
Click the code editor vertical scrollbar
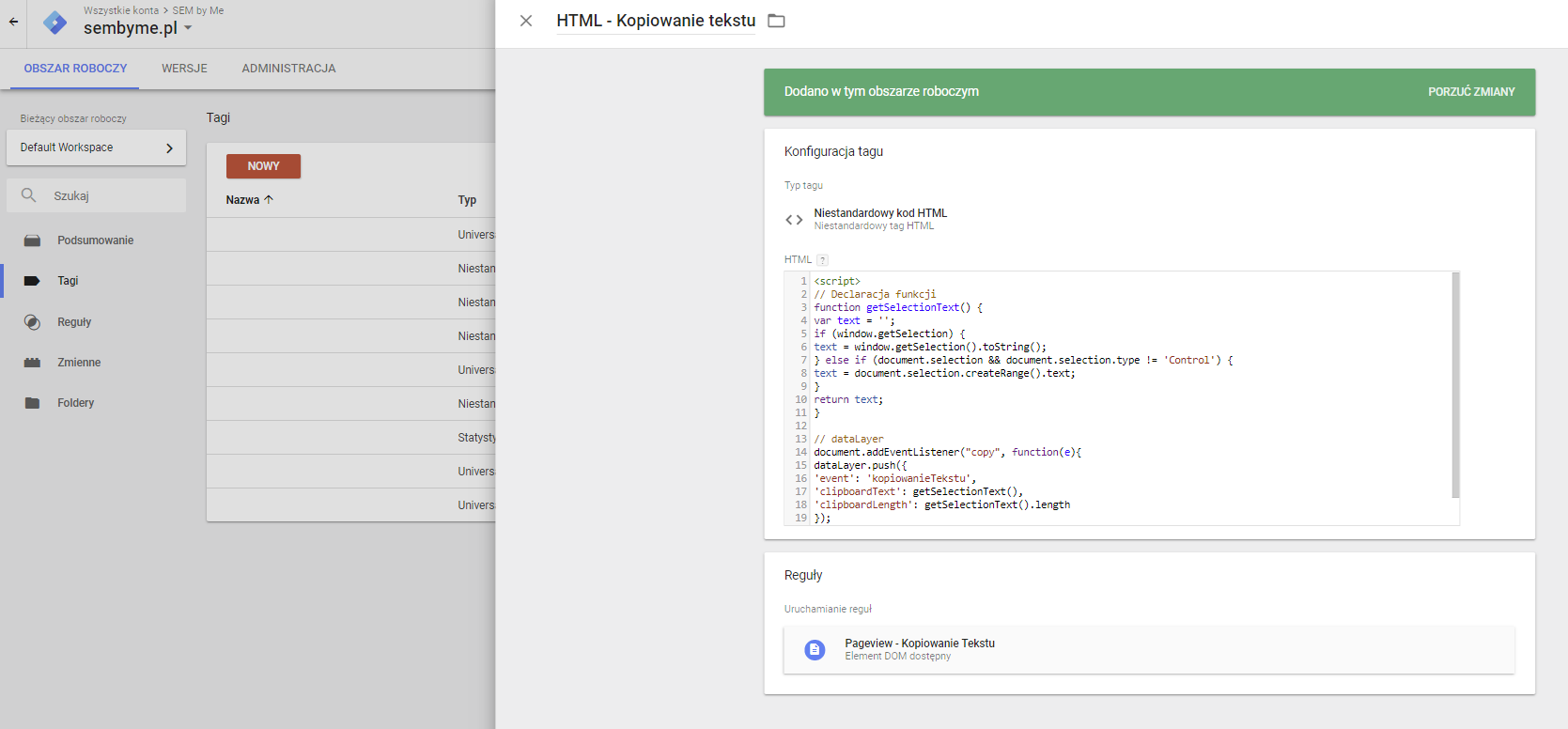point(1455,385)
